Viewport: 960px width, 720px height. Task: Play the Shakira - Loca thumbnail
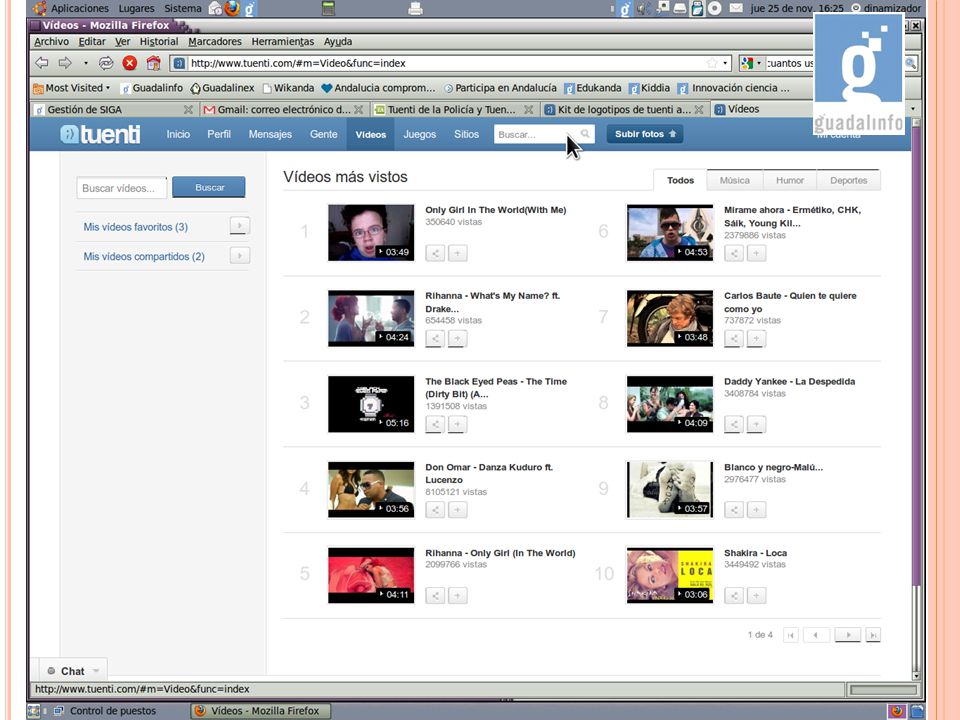pyautogui.click(x=670, y=576)
